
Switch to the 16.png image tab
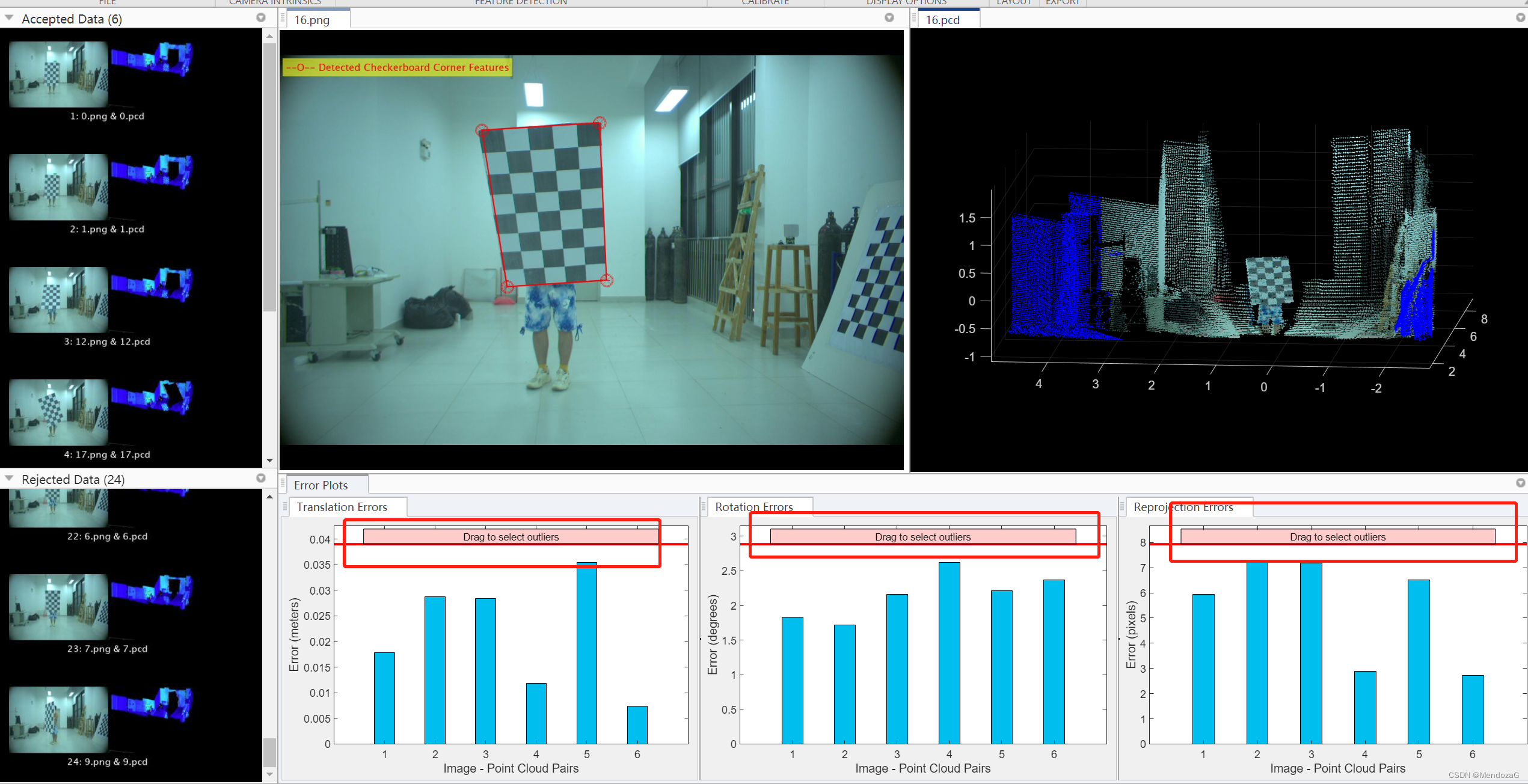pyautogui.click(x=312, y=20)
